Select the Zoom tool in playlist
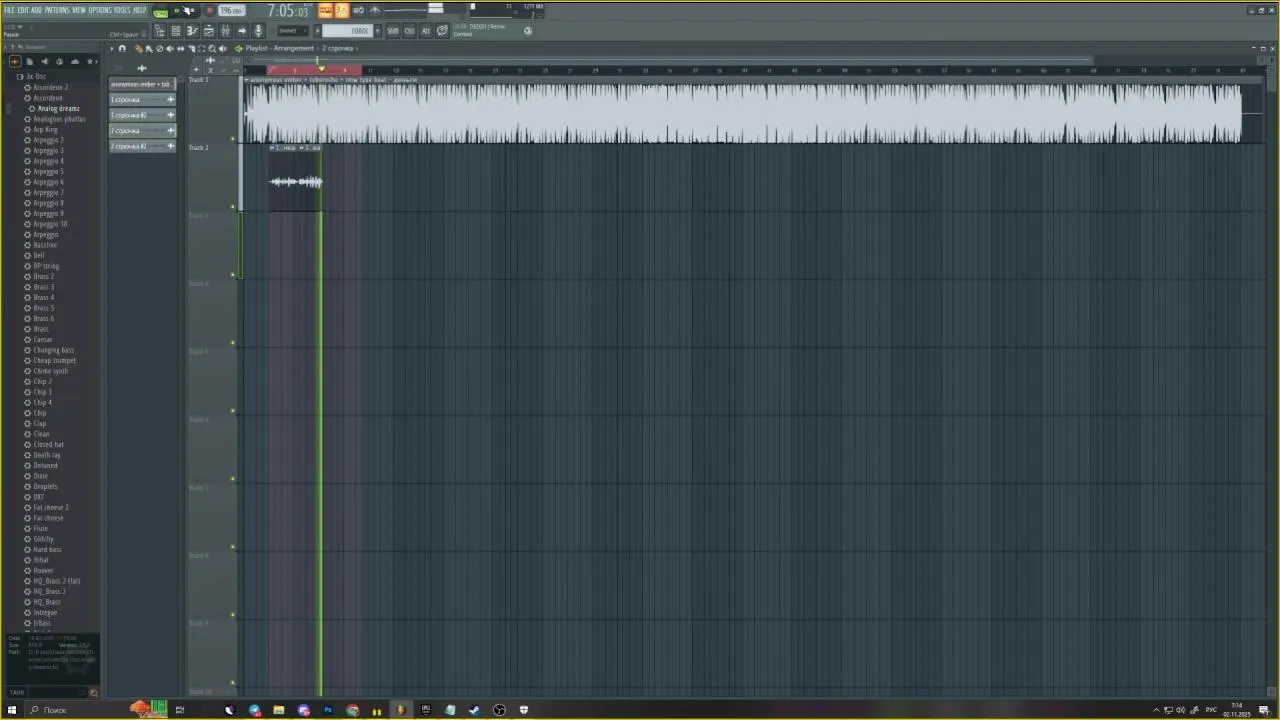 (212, 48)
